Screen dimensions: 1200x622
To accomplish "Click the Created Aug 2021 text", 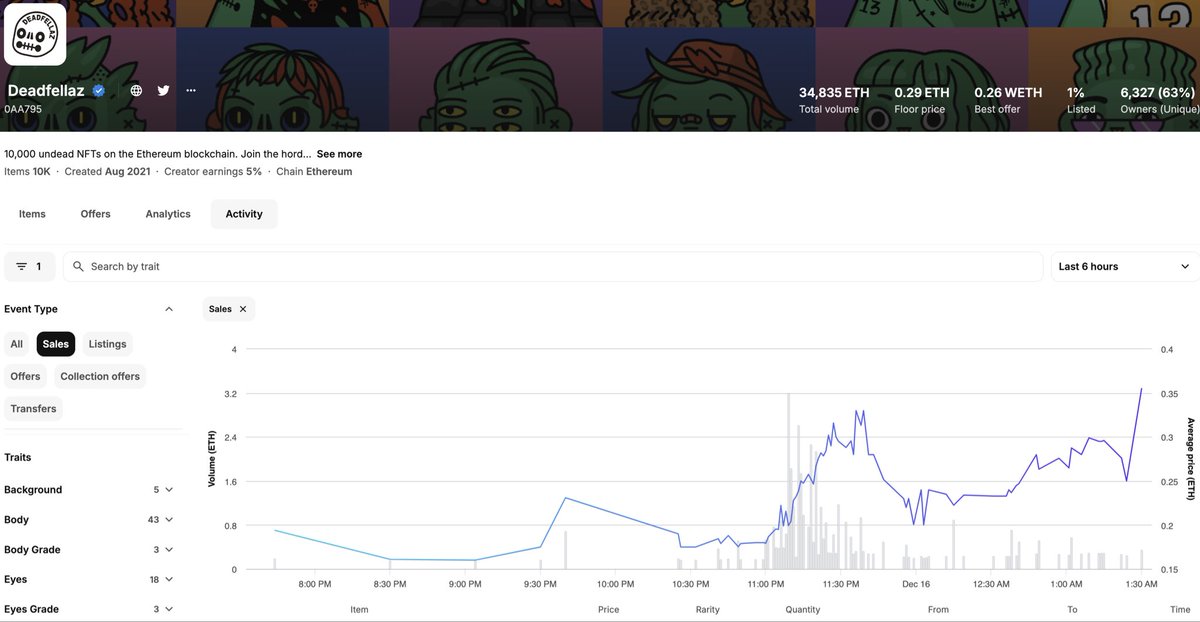I will point(108,171).
